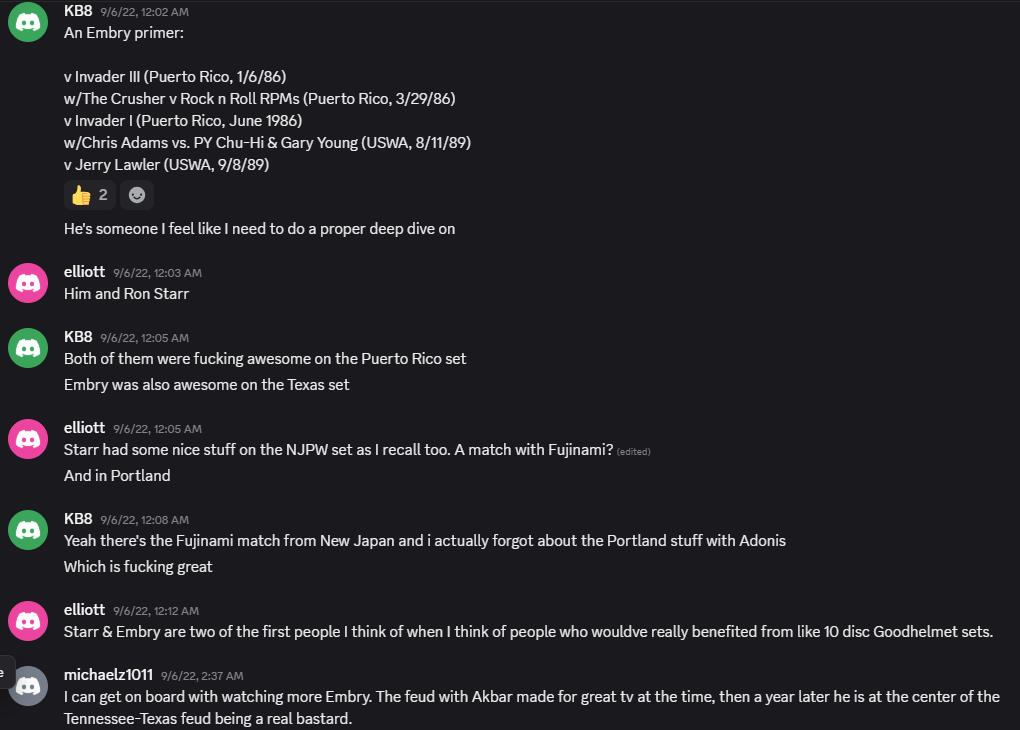Click the "(edited)" label after the Fujinami message
The width and height of the screenshot is (1020, 730).
tap(634, 451)
